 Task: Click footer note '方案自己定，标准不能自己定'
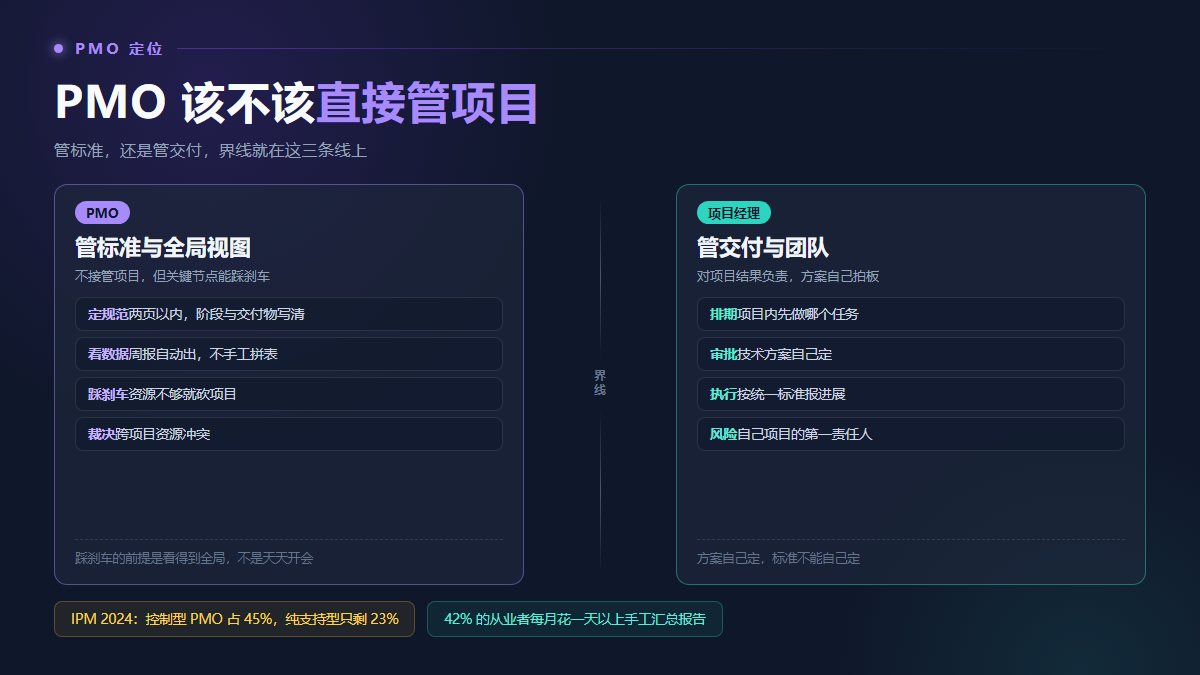(778, 558)
